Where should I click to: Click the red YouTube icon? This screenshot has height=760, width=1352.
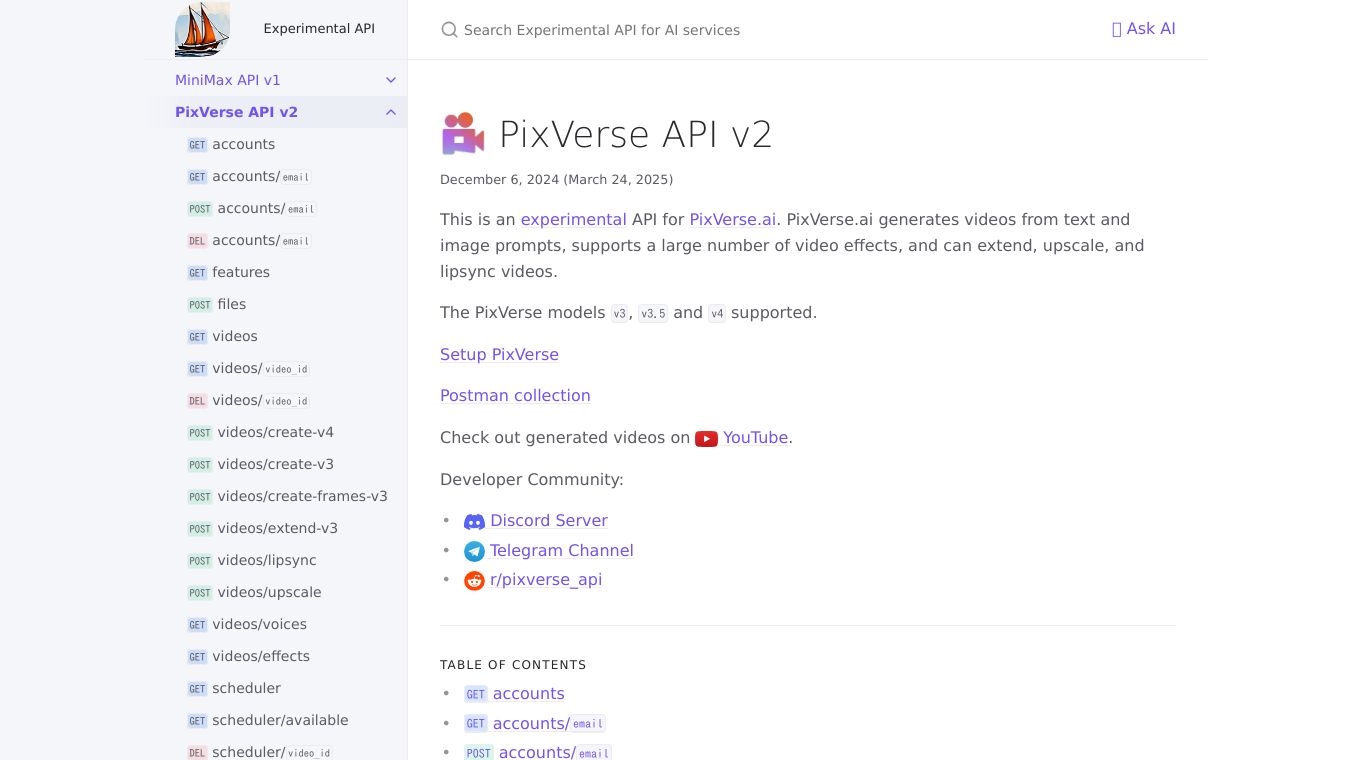706,438
